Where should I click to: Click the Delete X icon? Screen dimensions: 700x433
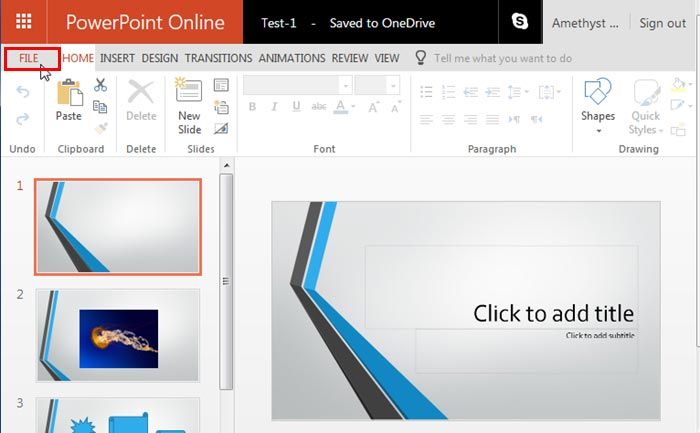click(x=141, y=91)
